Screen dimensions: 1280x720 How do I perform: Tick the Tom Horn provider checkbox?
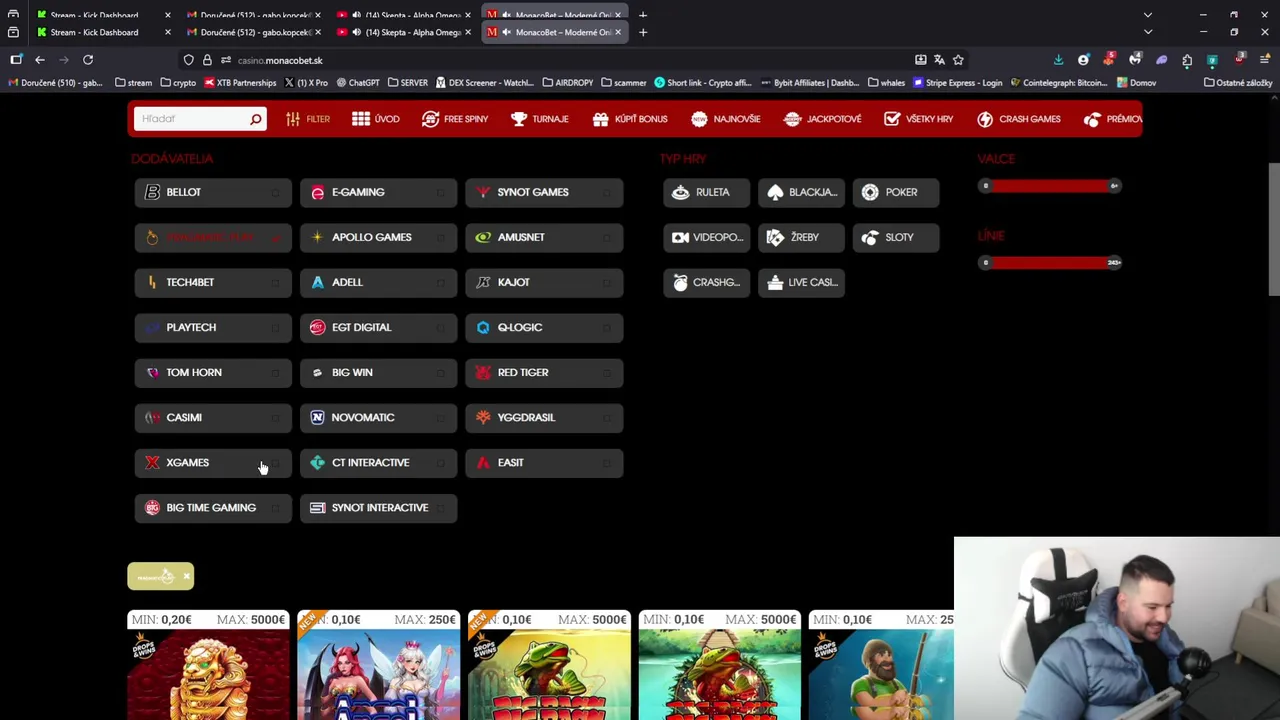tap(275, 373)
